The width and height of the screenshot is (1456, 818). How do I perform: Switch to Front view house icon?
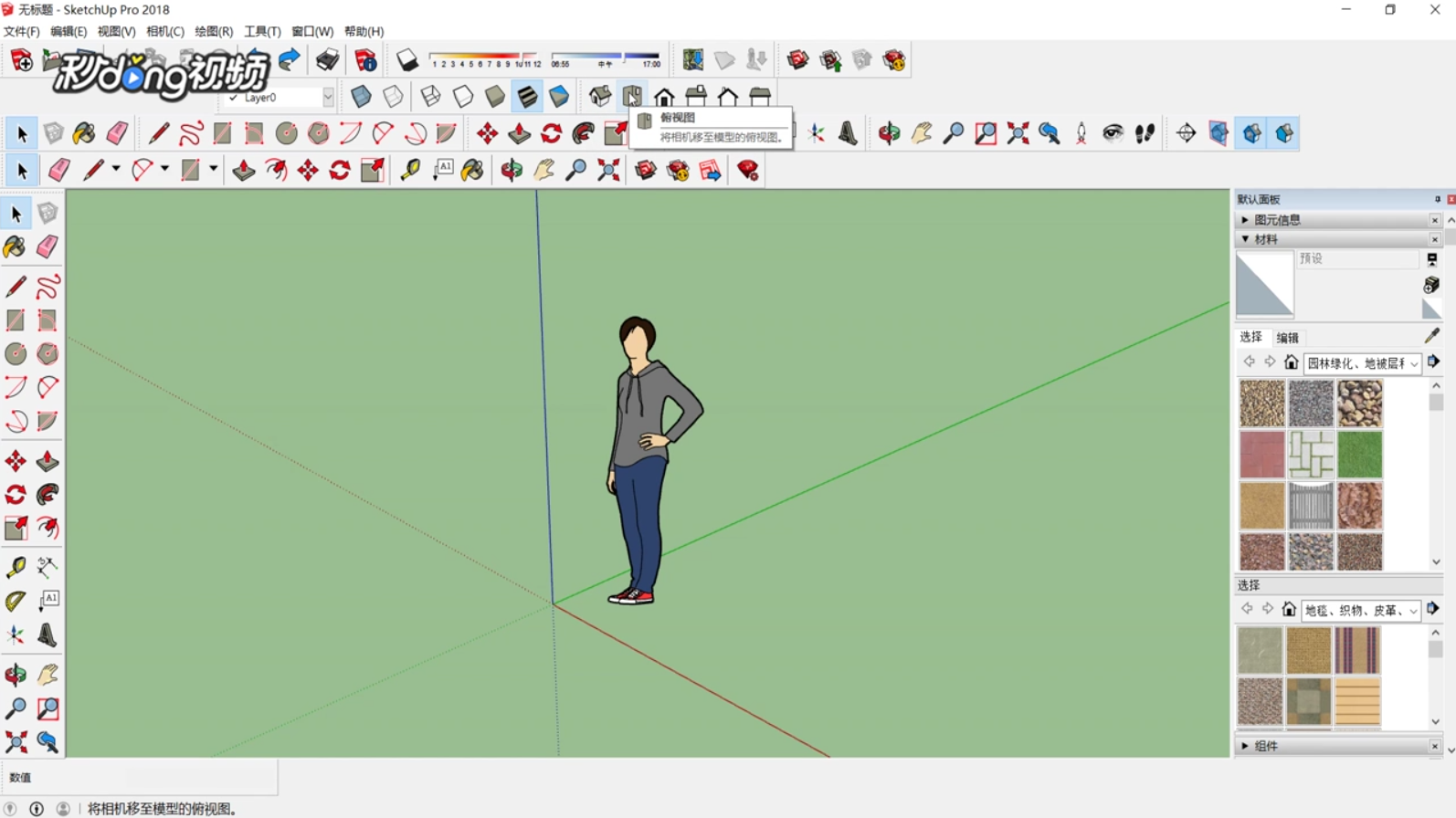(x=664, y=96)
